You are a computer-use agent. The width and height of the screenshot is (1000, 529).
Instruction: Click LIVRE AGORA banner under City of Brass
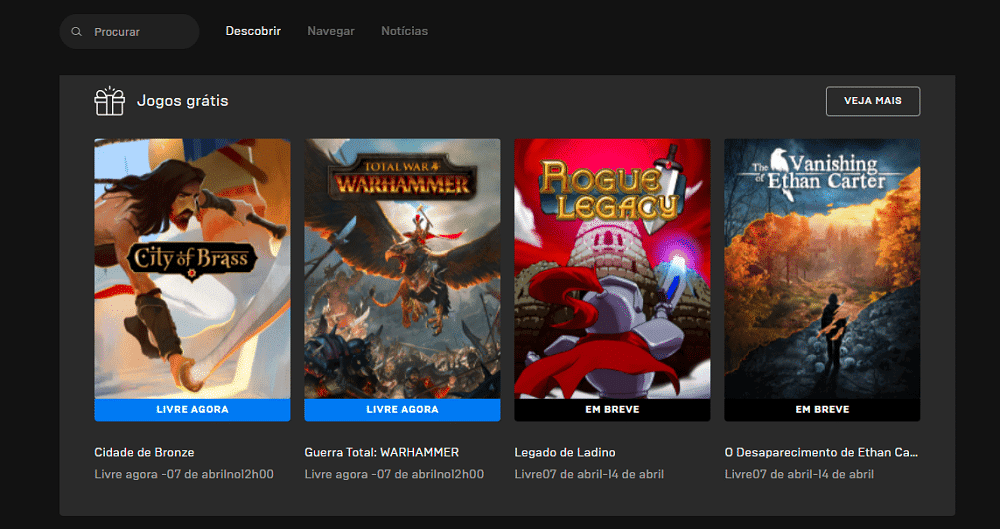(193, 410)
